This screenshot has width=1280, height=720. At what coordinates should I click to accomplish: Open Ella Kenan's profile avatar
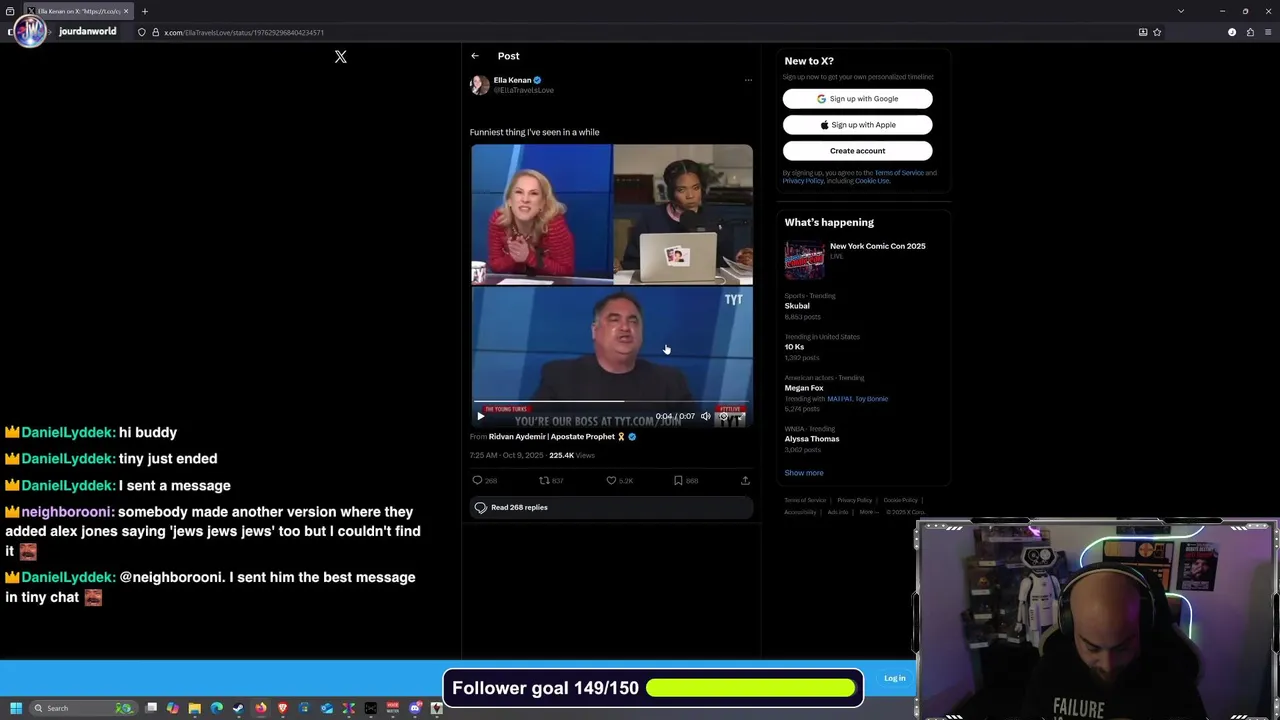(x=480, y=85)
